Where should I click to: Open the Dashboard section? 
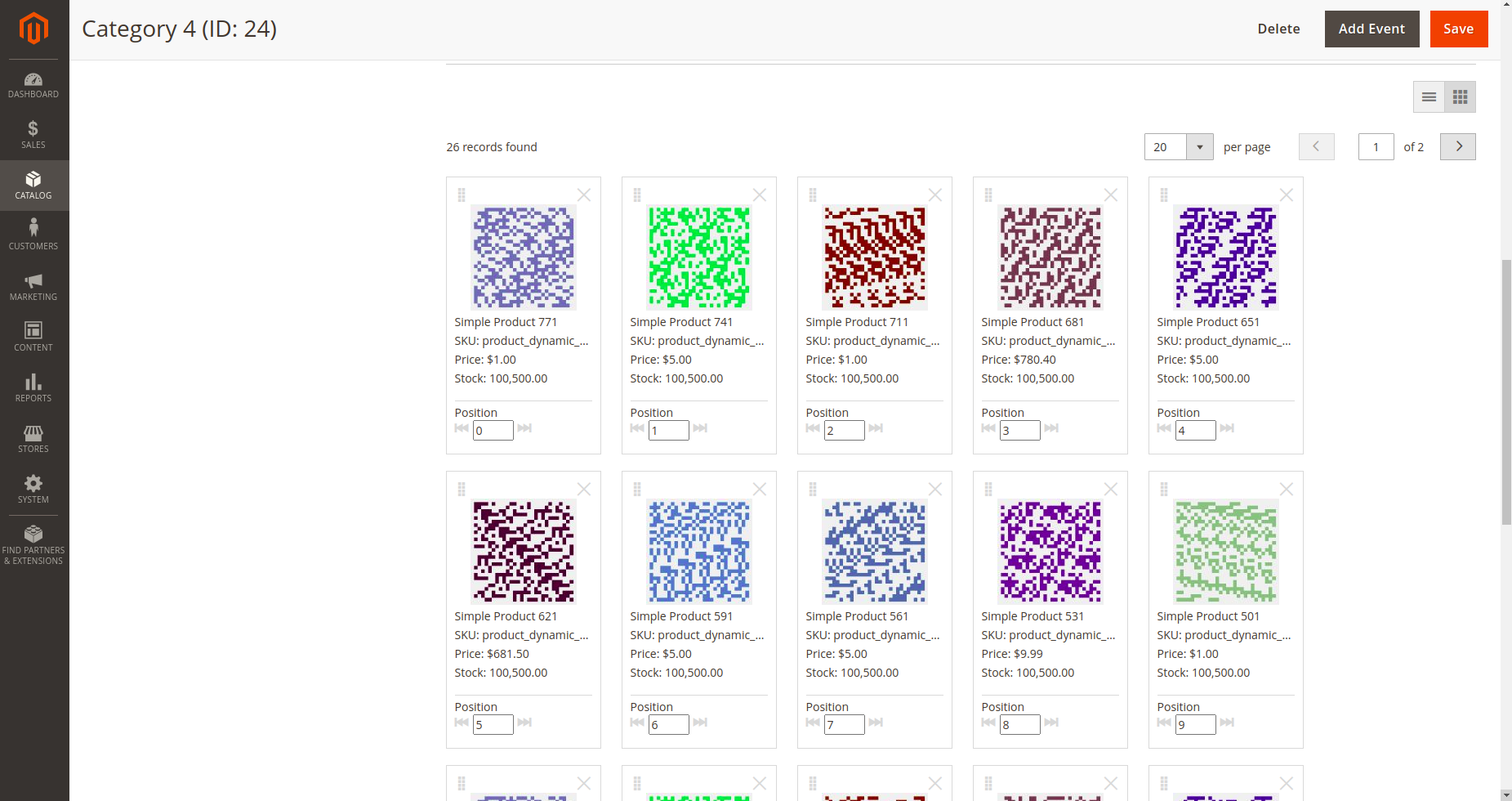click(33, 84)
